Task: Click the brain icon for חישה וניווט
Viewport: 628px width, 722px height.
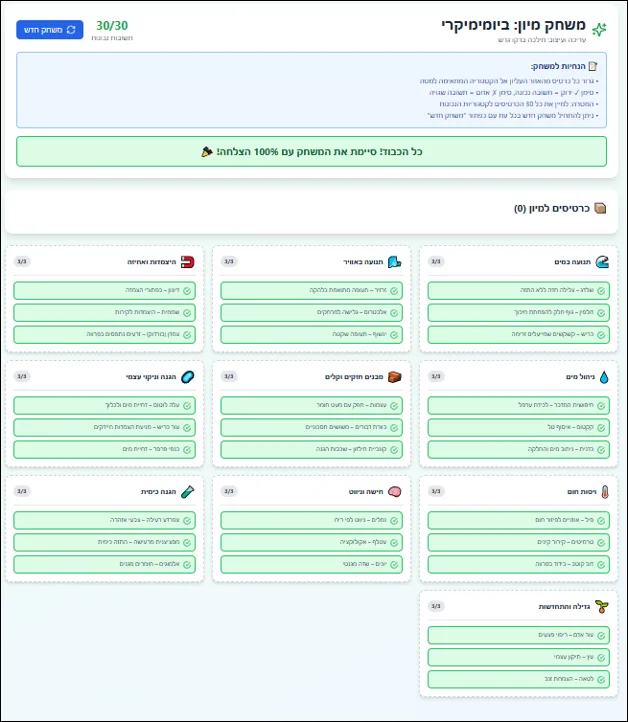Action: click(x=394, y=492)
